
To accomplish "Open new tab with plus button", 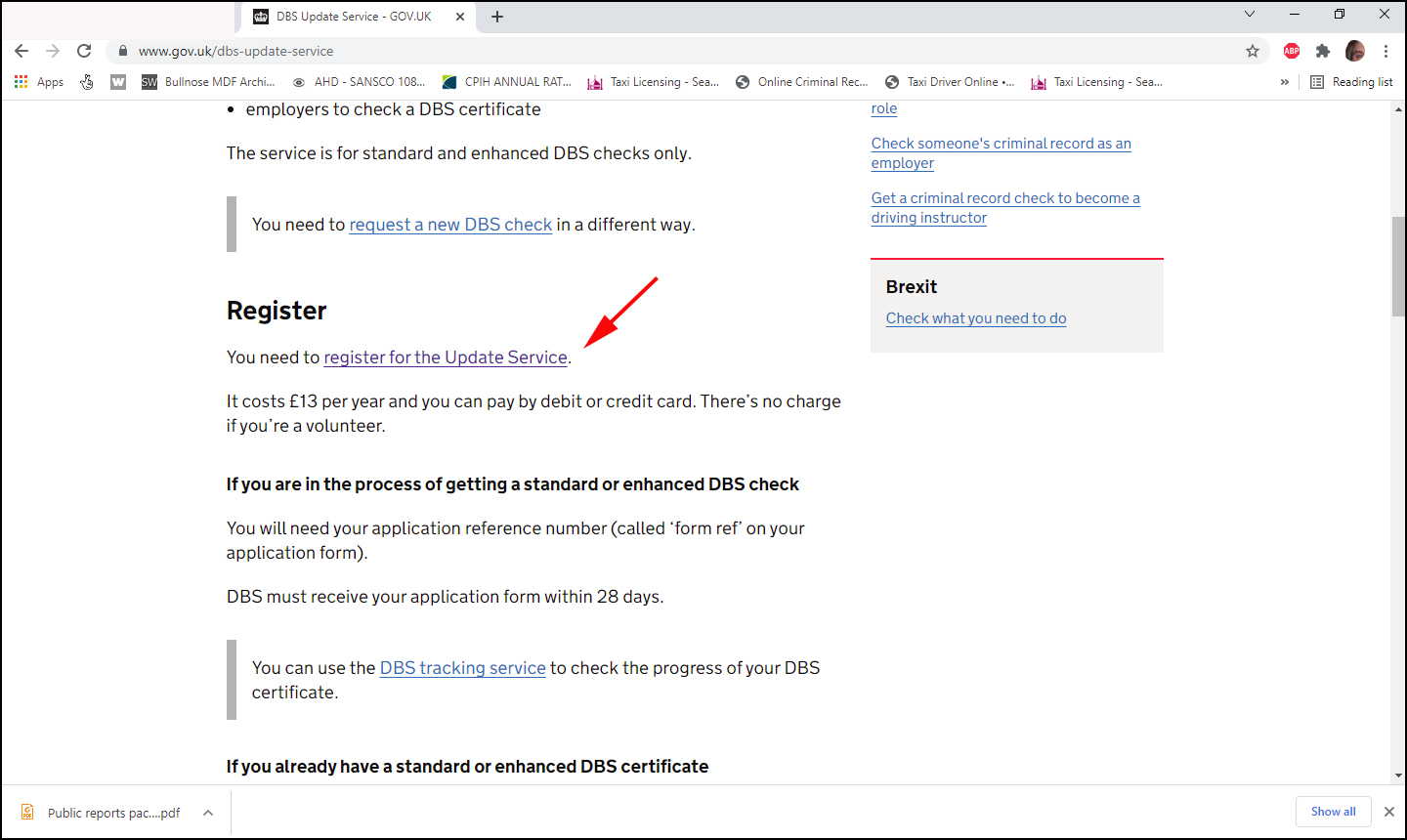I will tap(497, 17).
